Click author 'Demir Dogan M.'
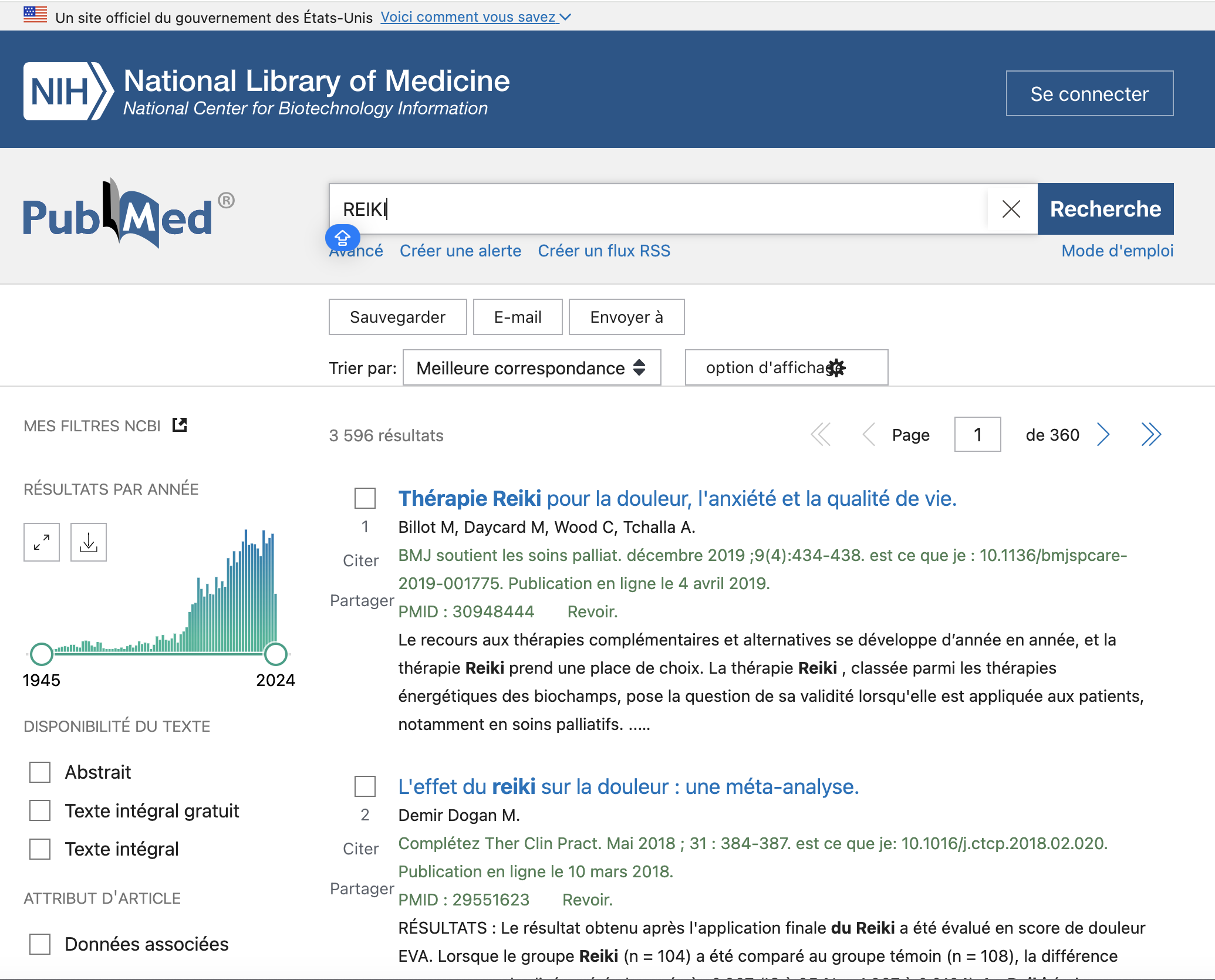Viewport: 1215px width, 980px height. pyautogui.click(x=459, y=815)
